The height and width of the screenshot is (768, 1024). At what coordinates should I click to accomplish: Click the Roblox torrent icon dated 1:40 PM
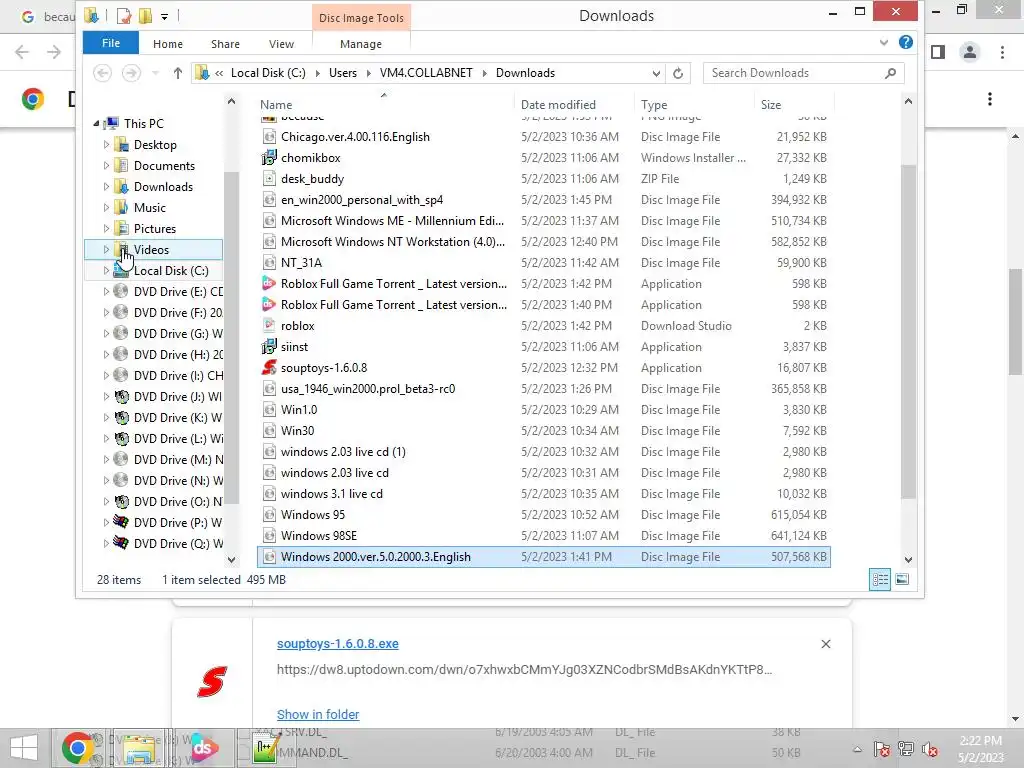[x=269, y=305]
